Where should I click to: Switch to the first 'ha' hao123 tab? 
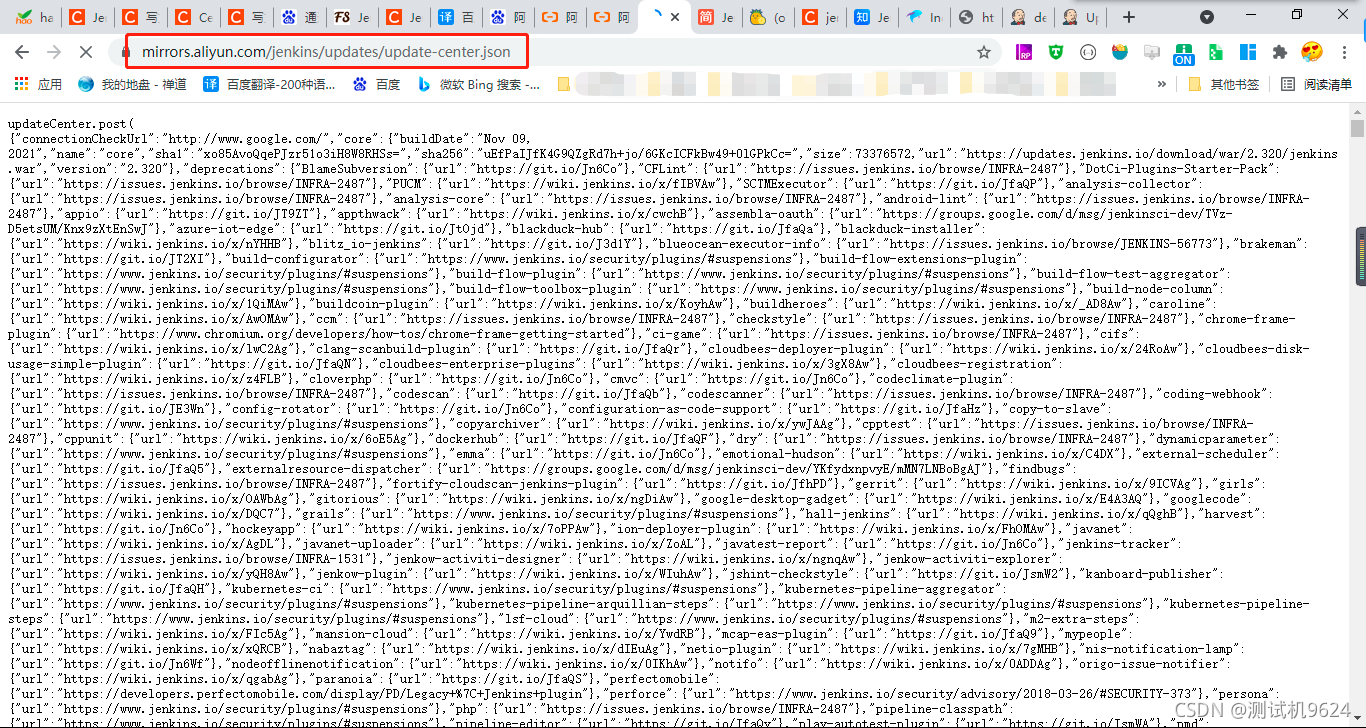pos(34,17)
